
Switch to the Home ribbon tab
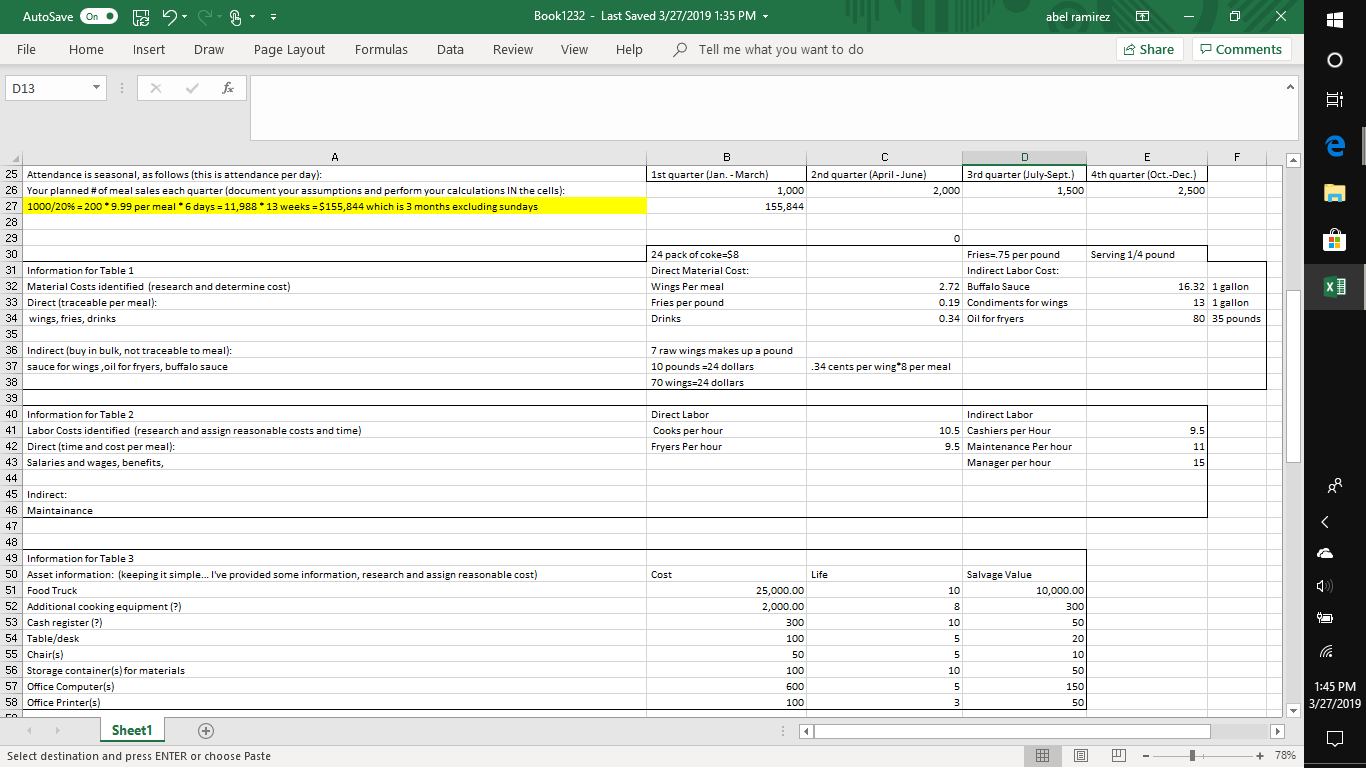tap(86, 49)
